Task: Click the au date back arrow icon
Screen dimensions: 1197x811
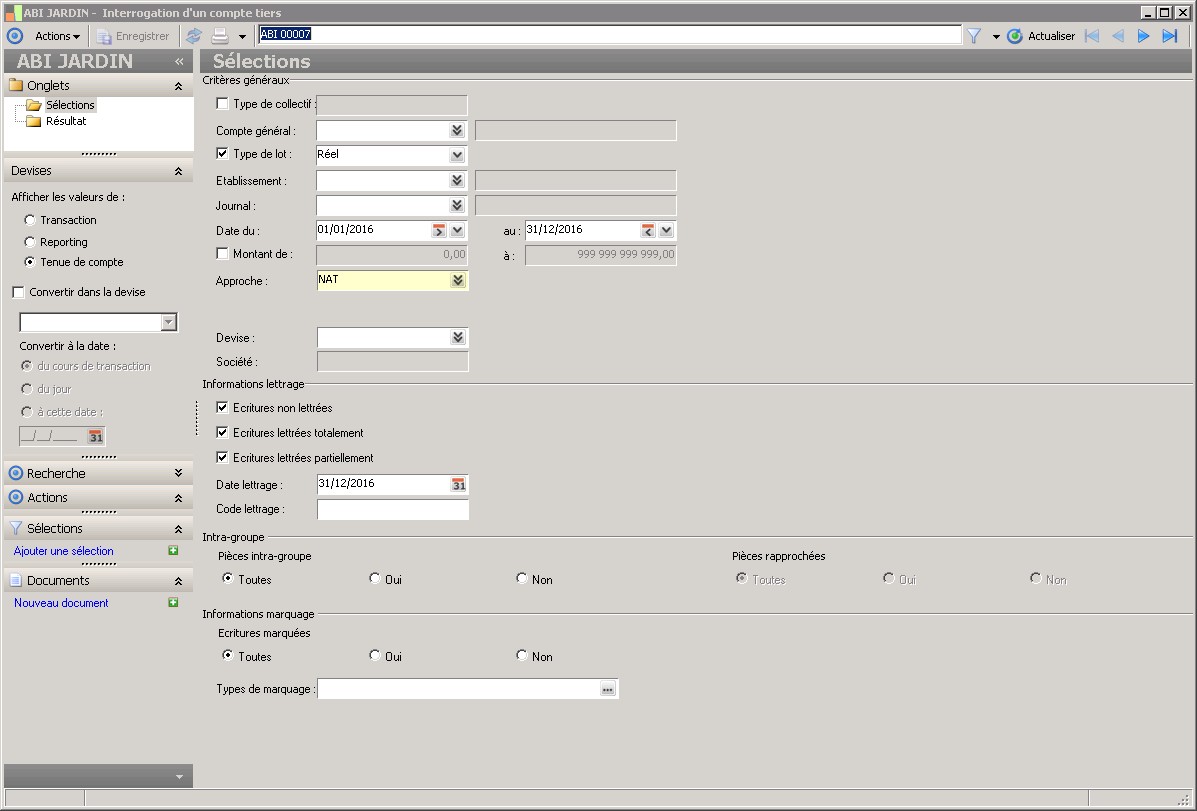Action: (648, 230)
